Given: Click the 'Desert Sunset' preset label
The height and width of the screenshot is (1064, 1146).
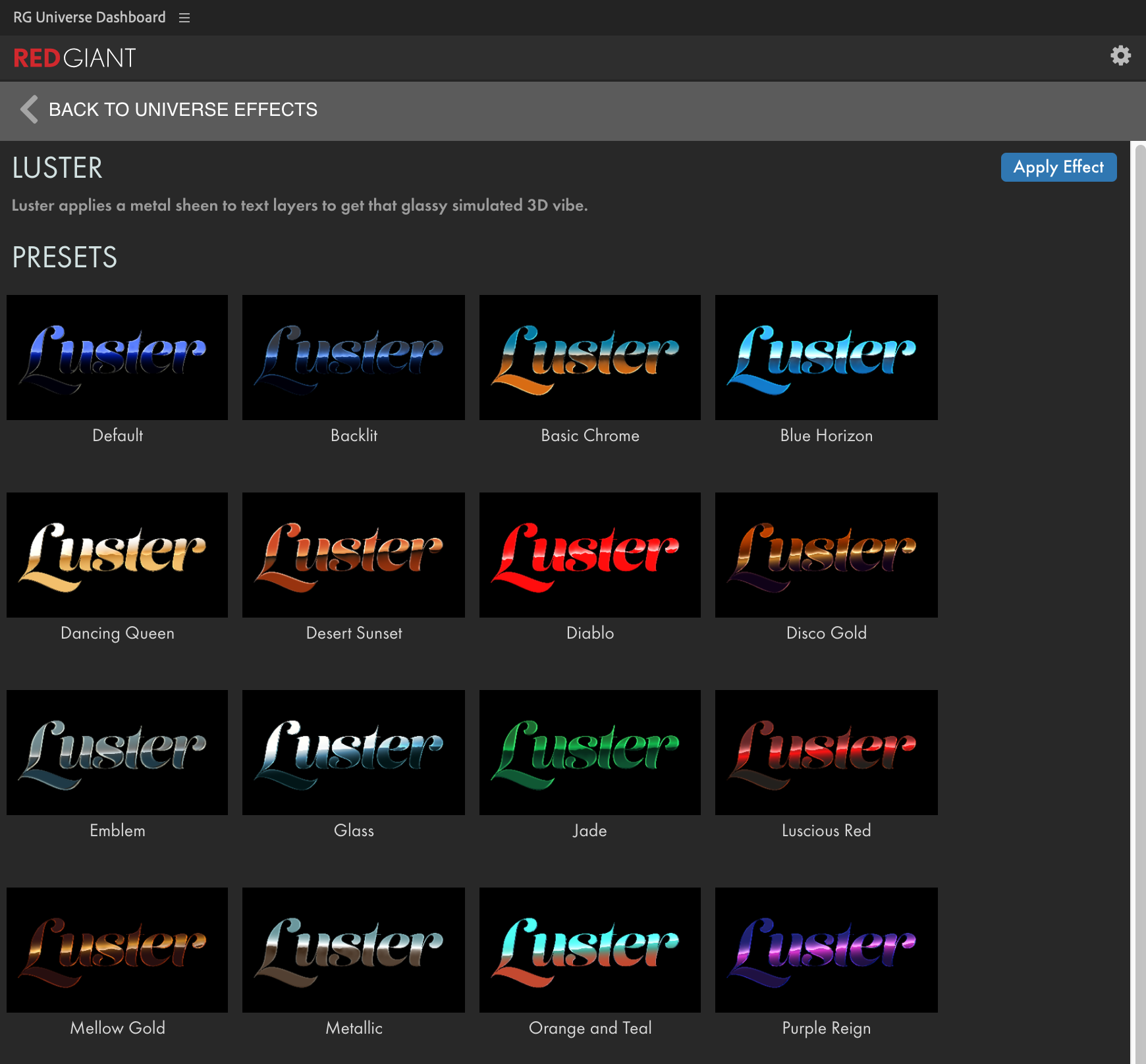Looking at the screenshot, I should pyautogui.click(x=354, y=633).
